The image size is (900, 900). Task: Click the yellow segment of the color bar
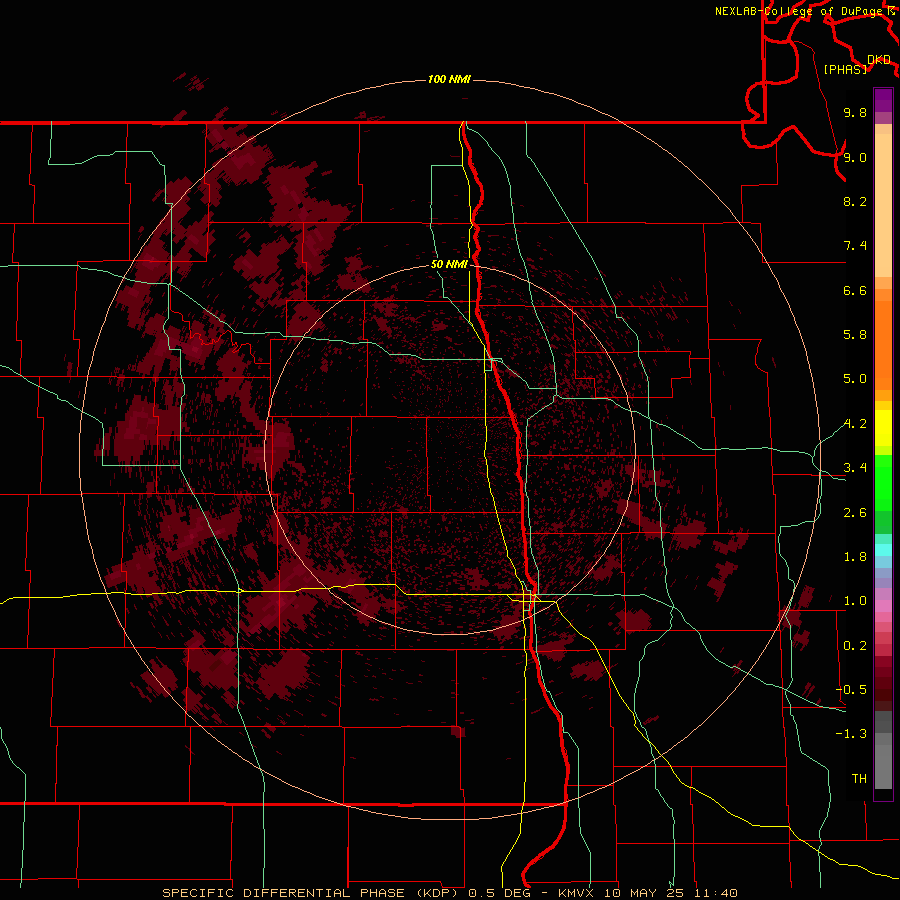[883, 428]
